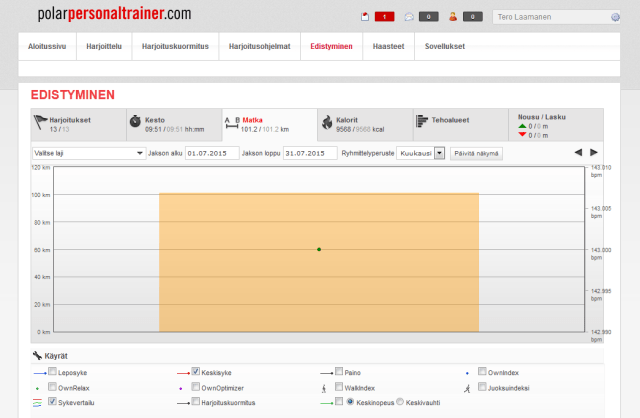
Task: Toggle the Sykevertailu checkbox
Action: click(x=53, y=402)
